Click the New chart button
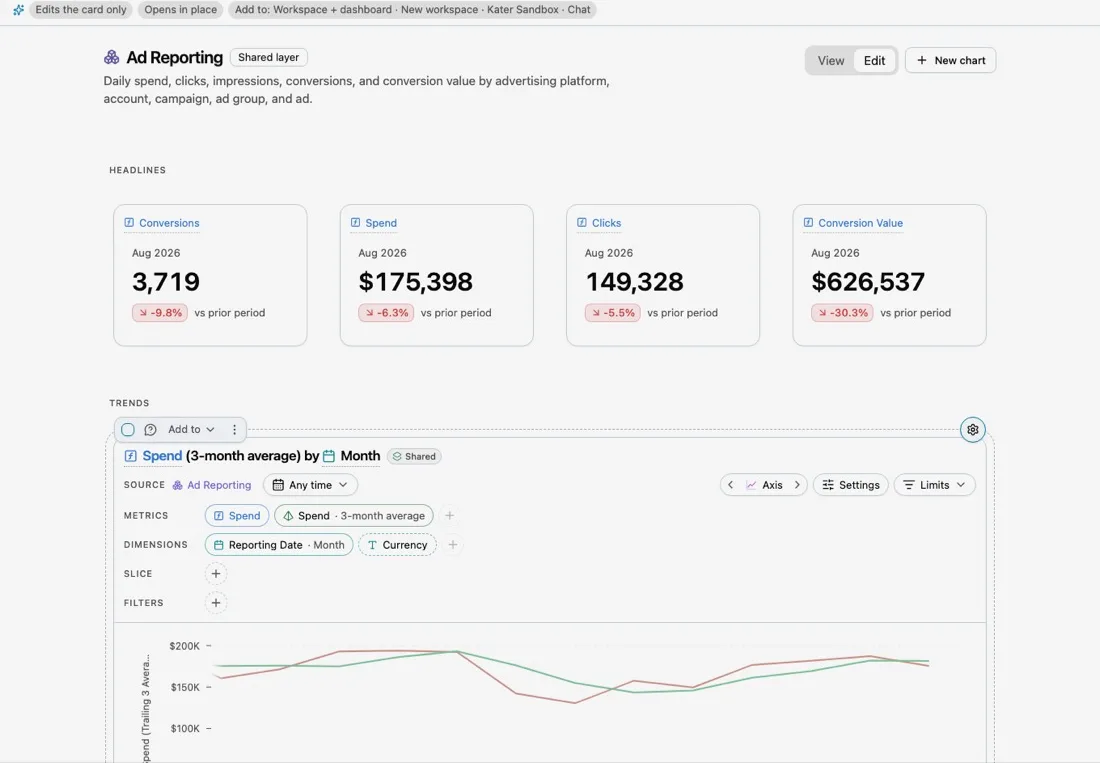1100x763 pixels. click(x=951, y=60)
